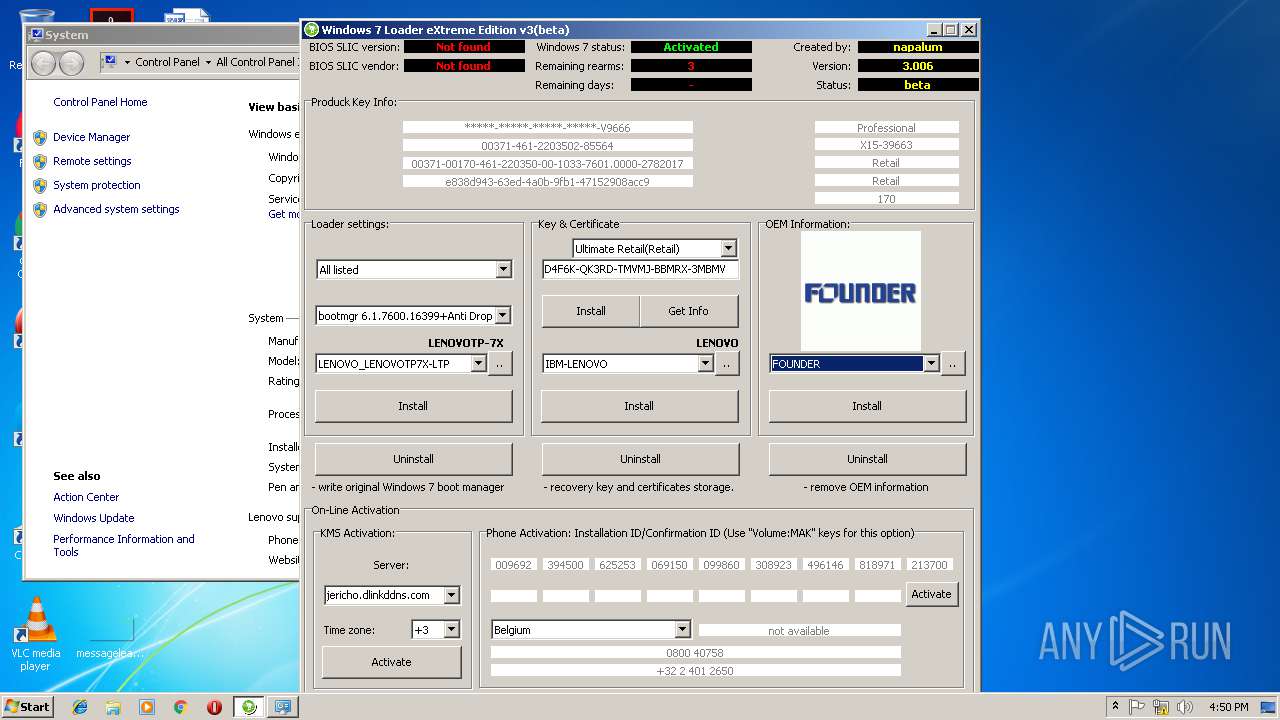Open the red Opera icon in taskbar
The width and height of the screenshot is (1280, 720).
click(214, 707)
